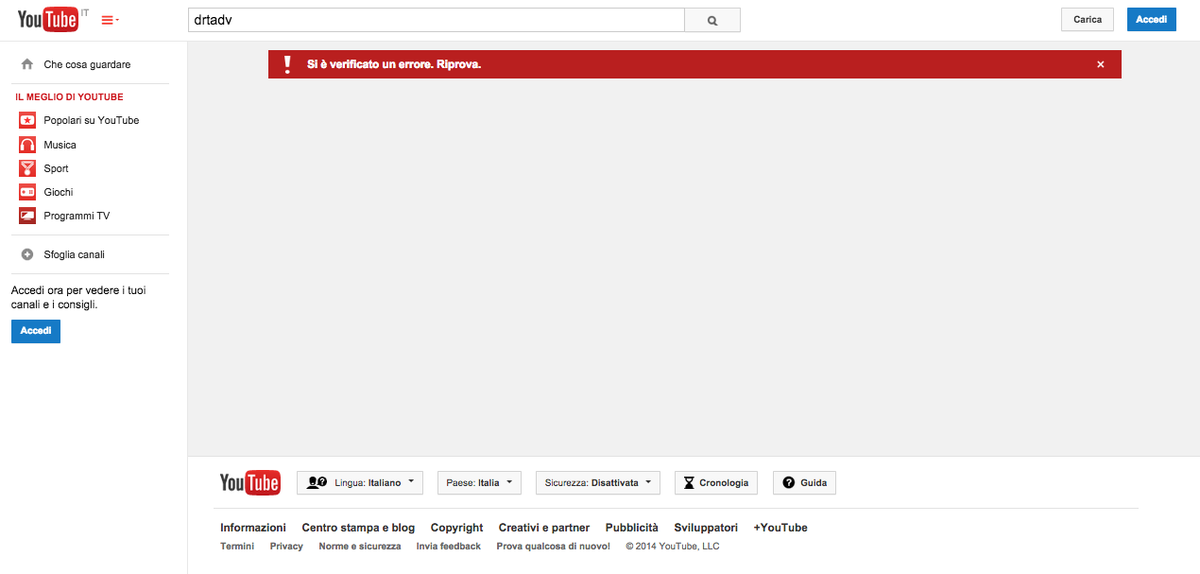Click the Accedi button in the header
Viewport: 1200px width, 574px height.
coord(1151,20)
